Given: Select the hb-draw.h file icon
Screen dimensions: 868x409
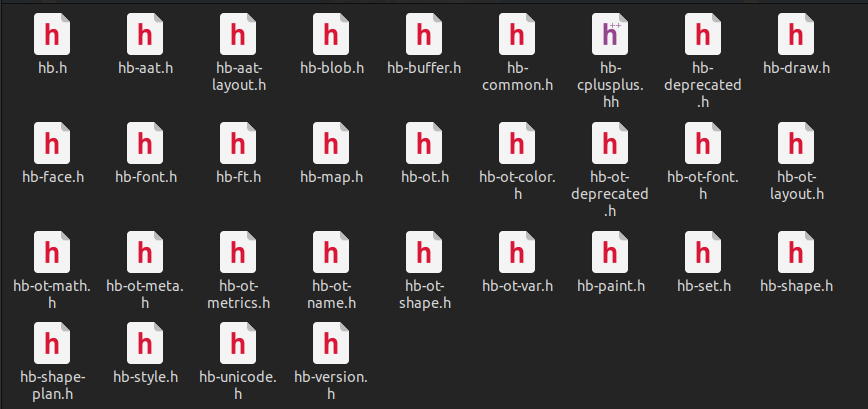Looking at the screenshot, I should (x=796, y=34).
